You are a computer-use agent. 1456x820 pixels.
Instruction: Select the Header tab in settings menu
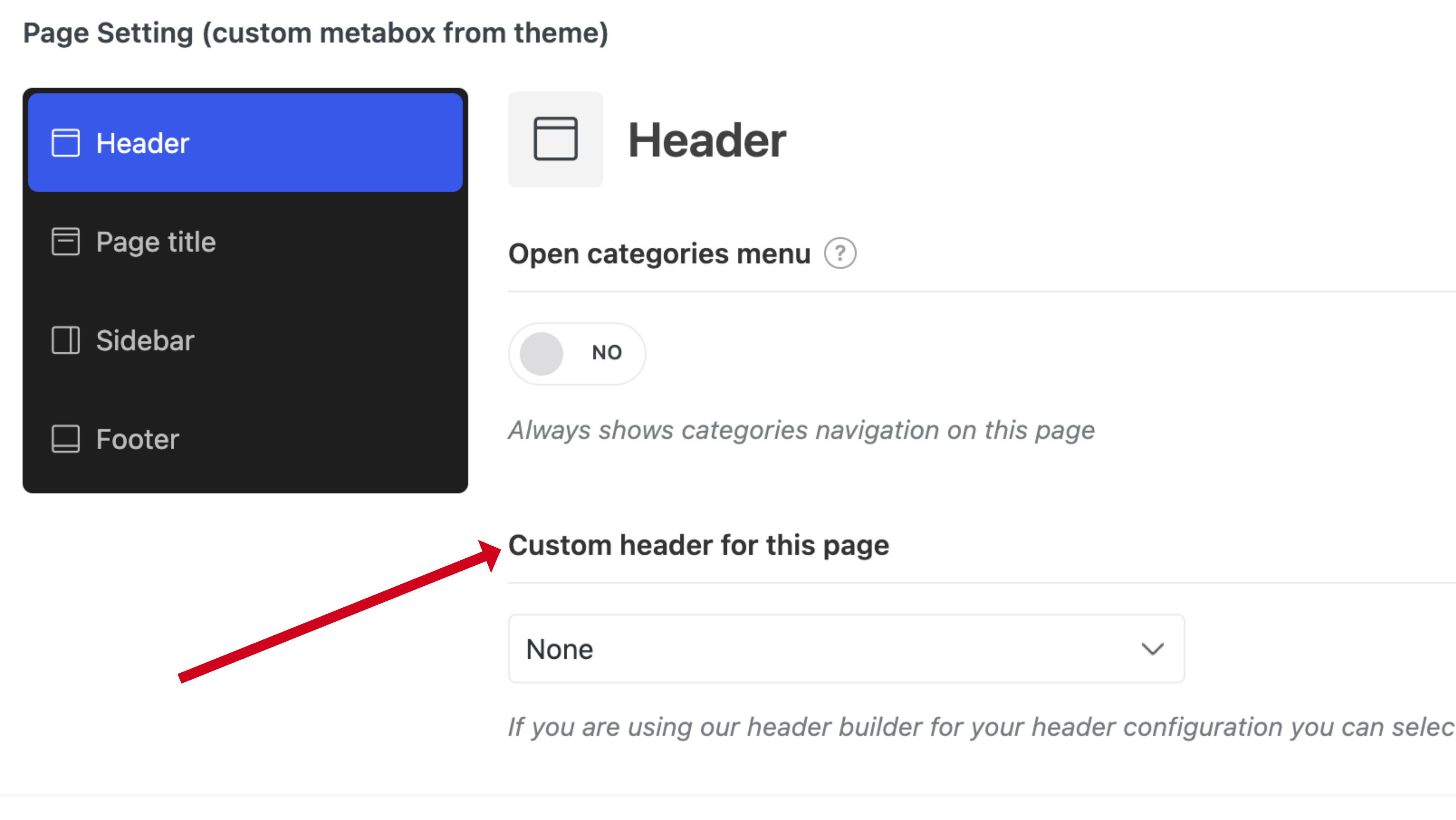(245, 143)
